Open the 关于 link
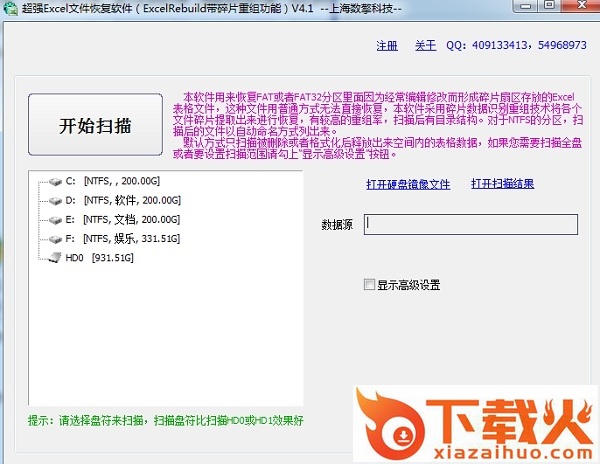Viewport: 600px width, 464px height. pos(426,46)
